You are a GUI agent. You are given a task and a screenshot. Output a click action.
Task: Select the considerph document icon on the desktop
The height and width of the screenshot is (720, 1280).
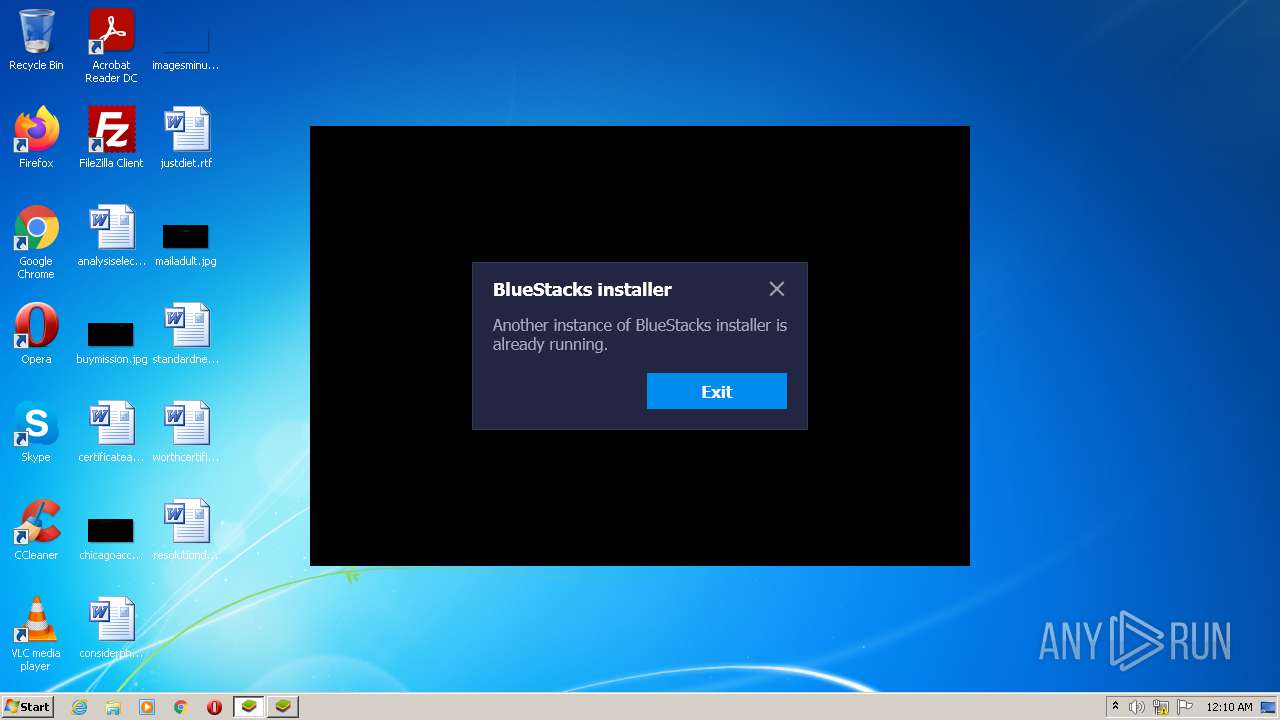111,628
